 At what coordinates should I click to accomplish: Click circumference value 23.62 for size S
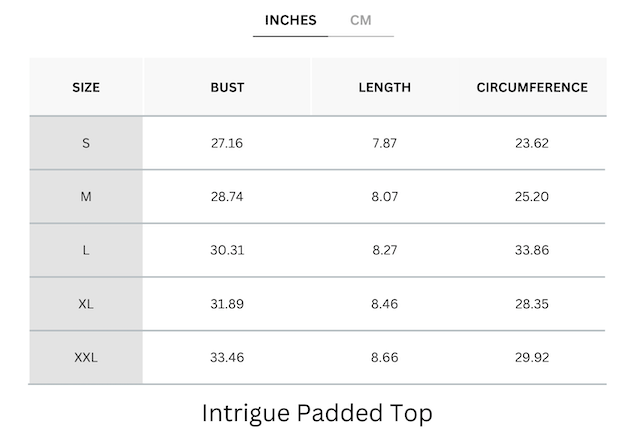click(x=532, y=143)
